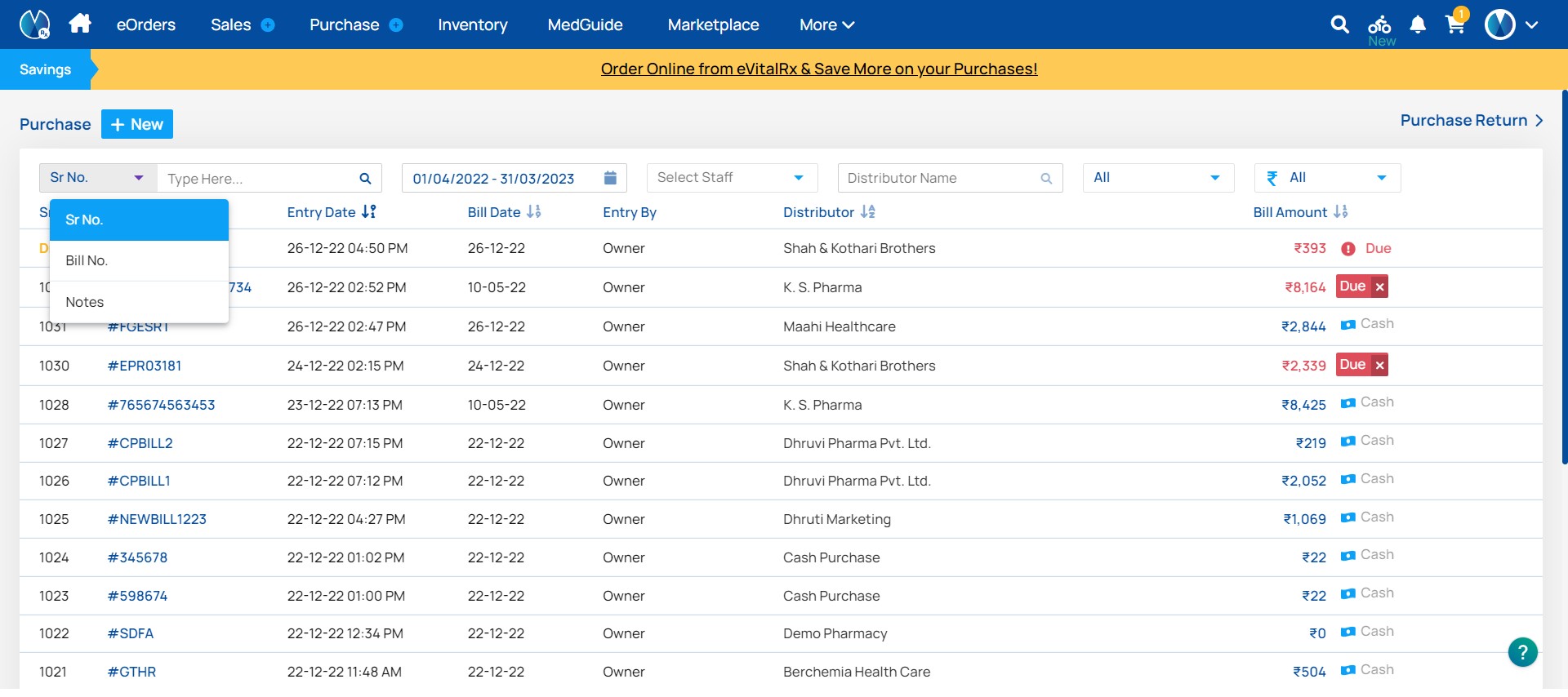Click the Cash icon for Maahi Healthcare
This screenshot has width=1568, height=697.
(x=1348, y=325)
